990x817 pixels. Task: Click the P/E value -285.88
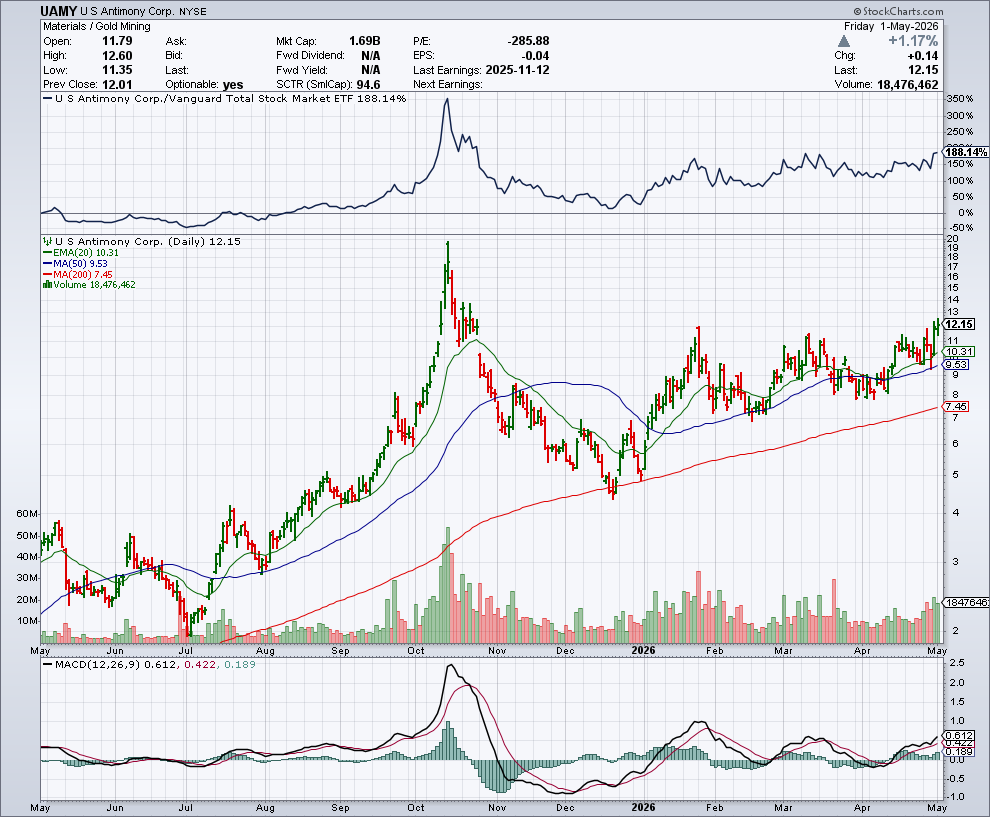point(528,41)
